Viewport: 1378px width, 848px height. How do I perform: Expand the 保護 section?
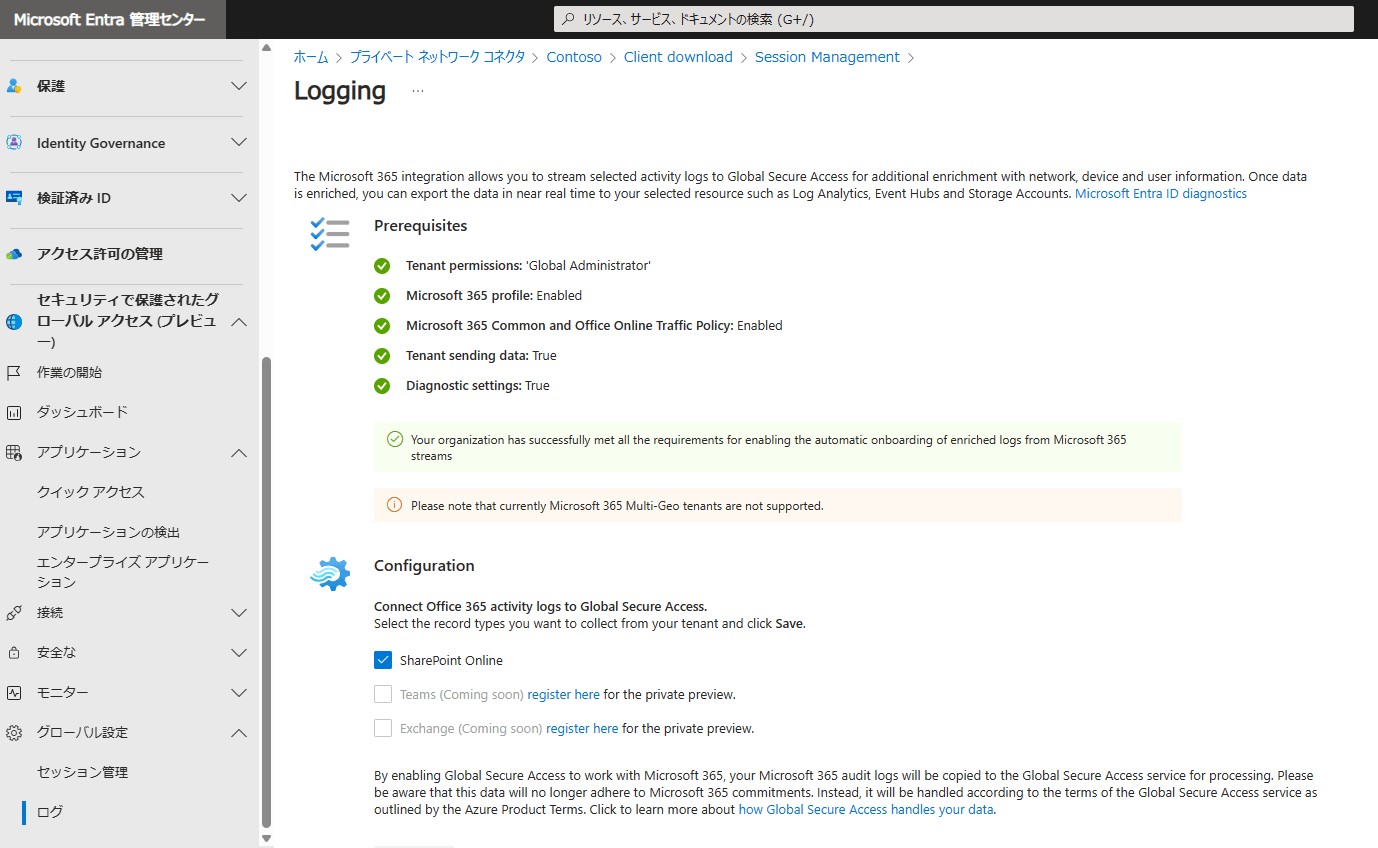239,86
